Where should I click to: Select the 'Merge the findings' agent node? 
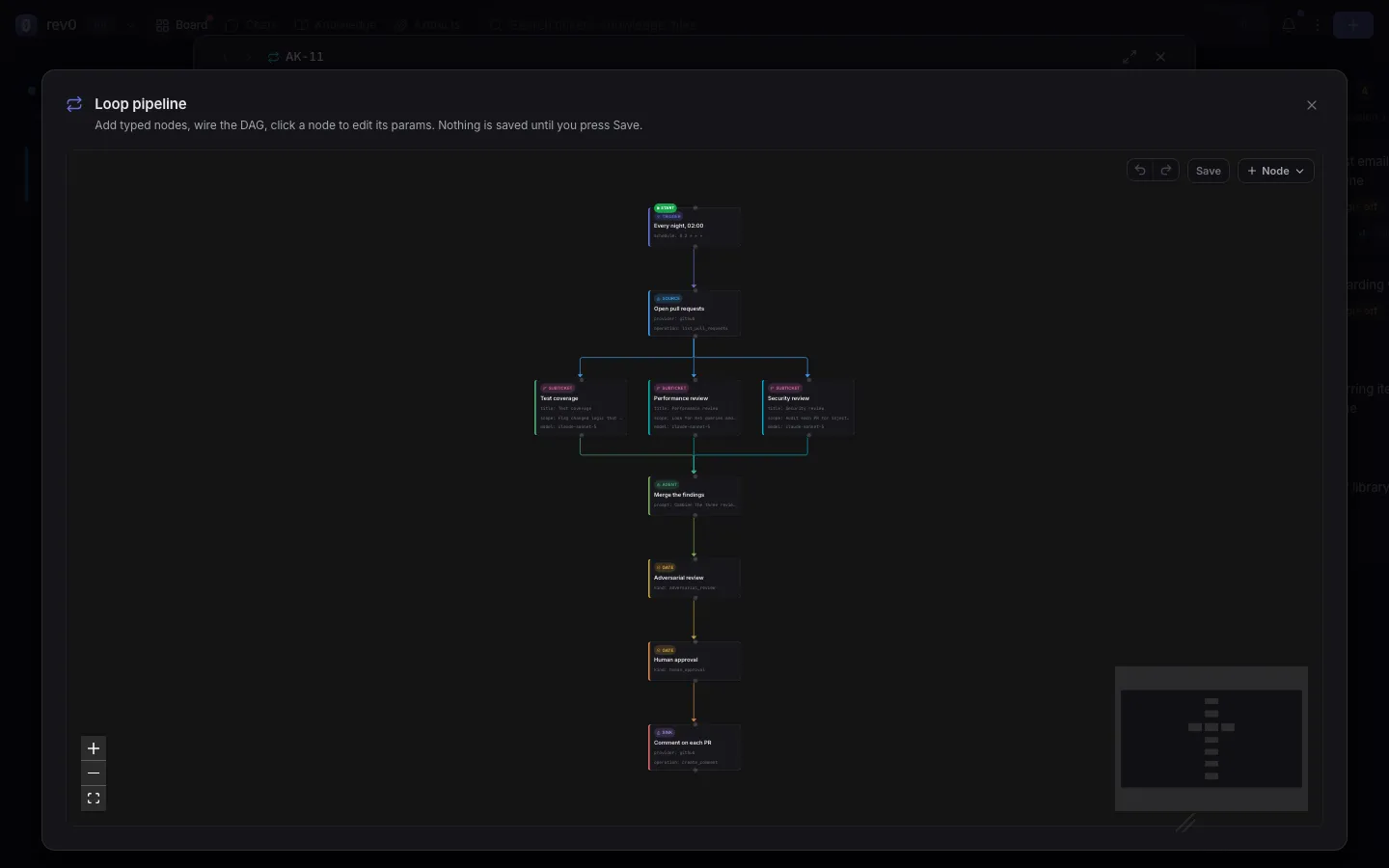click(694, 496)
